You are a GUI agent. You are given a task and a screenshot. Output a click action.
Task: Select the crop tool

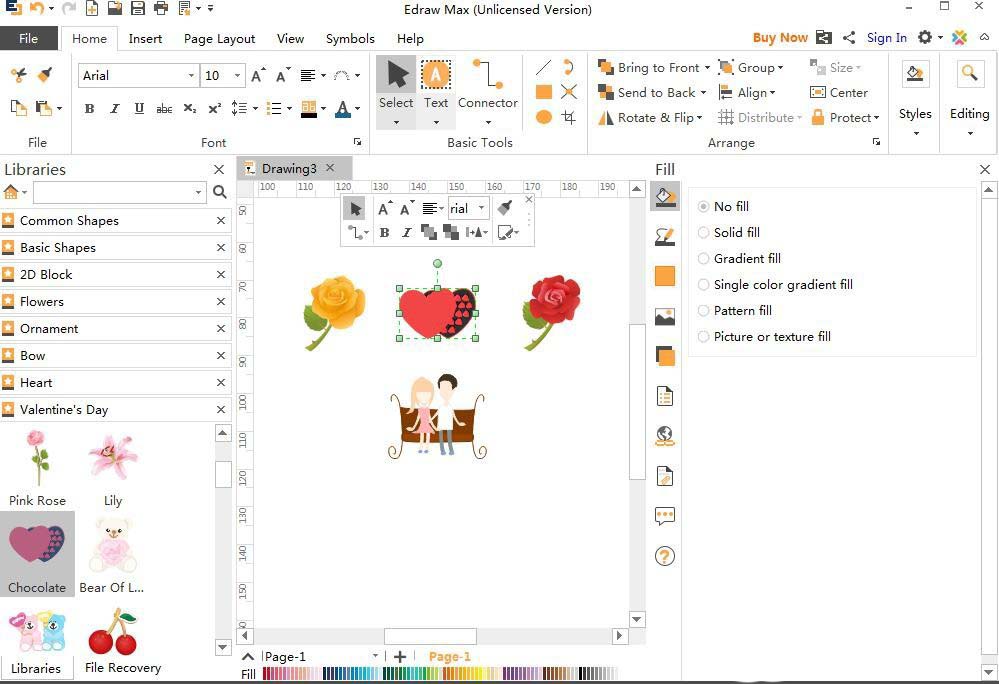[x=569, y=117]
